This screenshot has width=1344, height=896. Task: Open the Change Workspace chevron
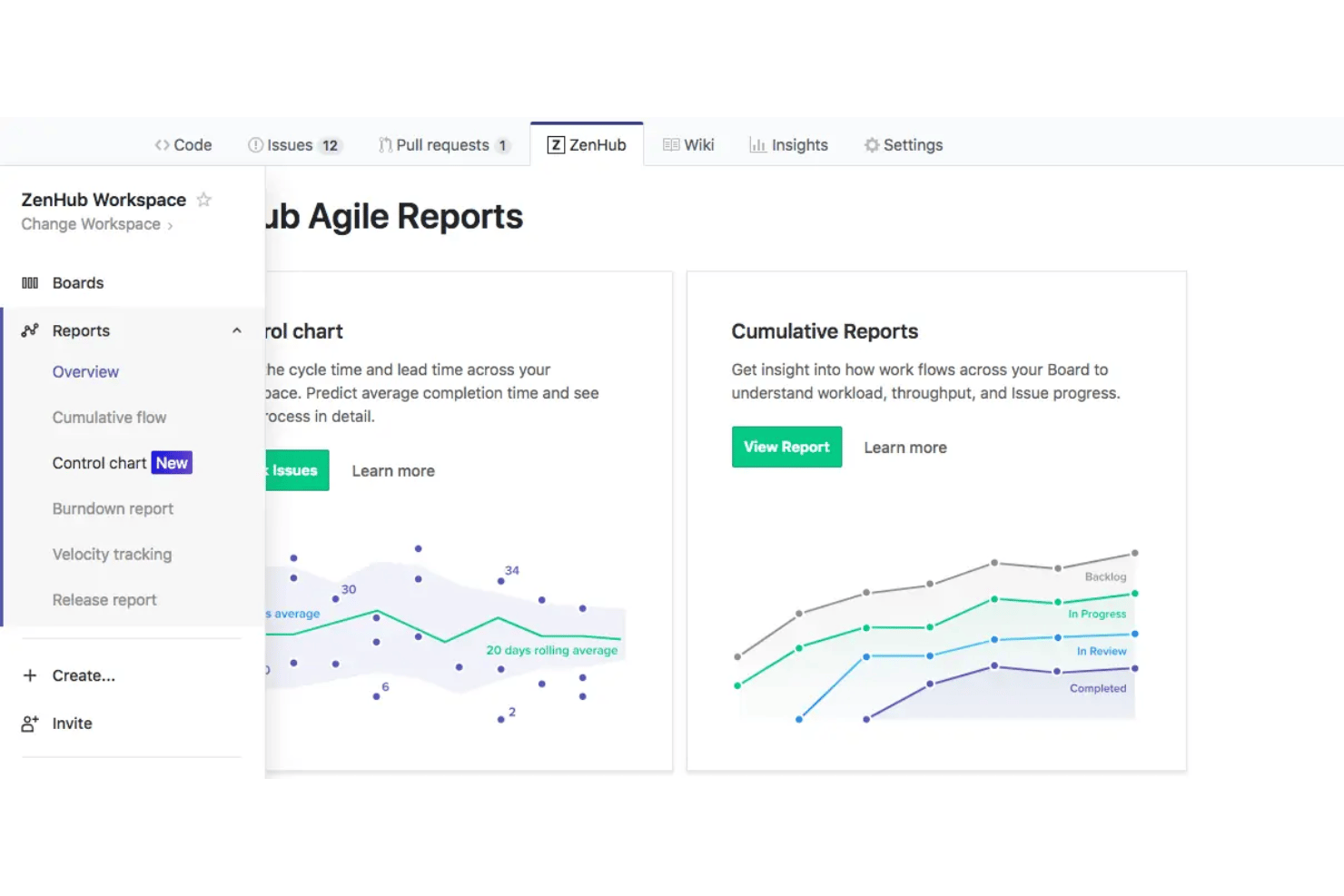pyautogui.click(x=170, y=225)
